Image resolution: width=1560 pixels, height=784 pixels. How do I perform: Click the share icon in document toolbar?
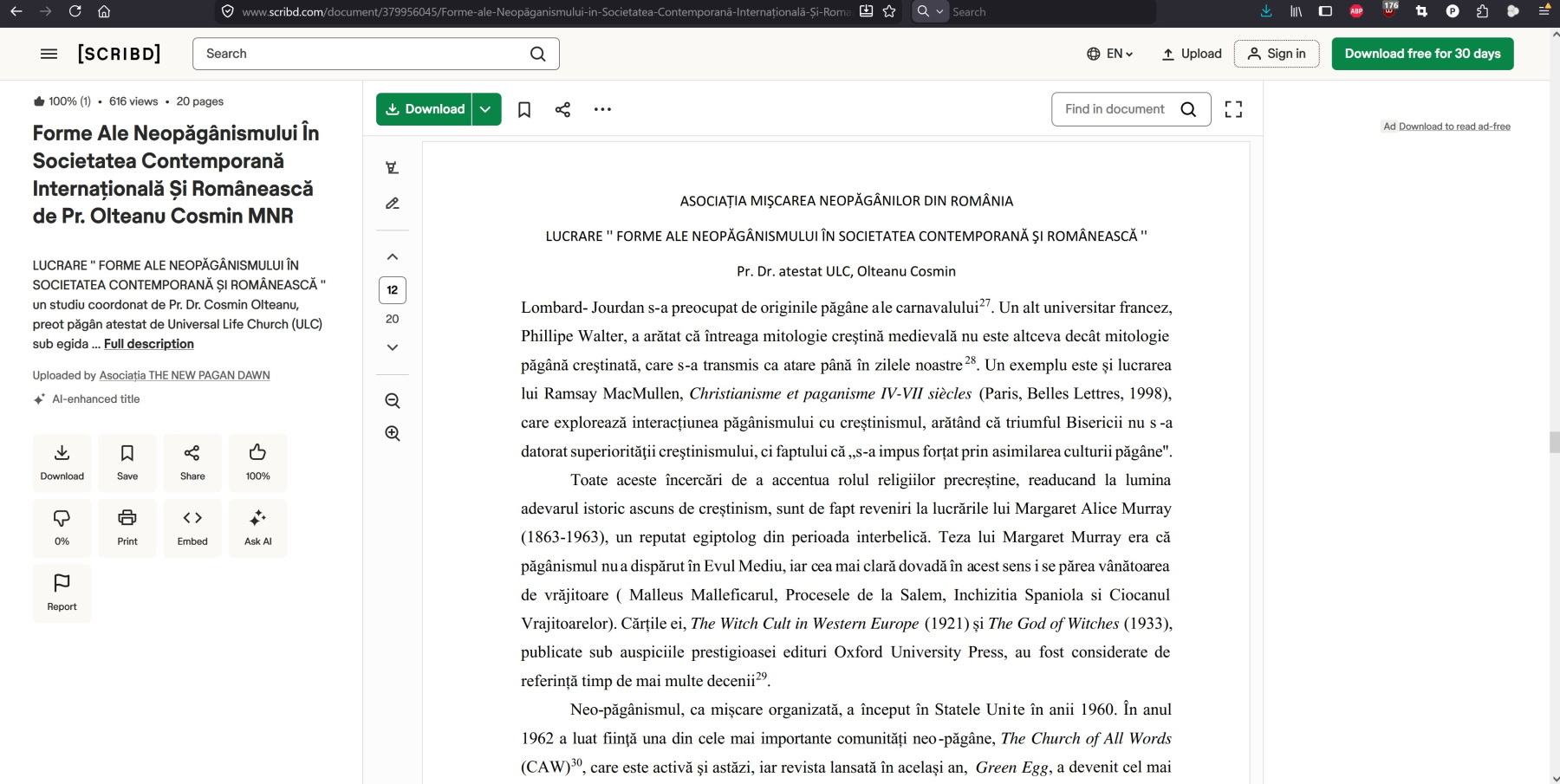pyautogui.click(x=562, y=109)
